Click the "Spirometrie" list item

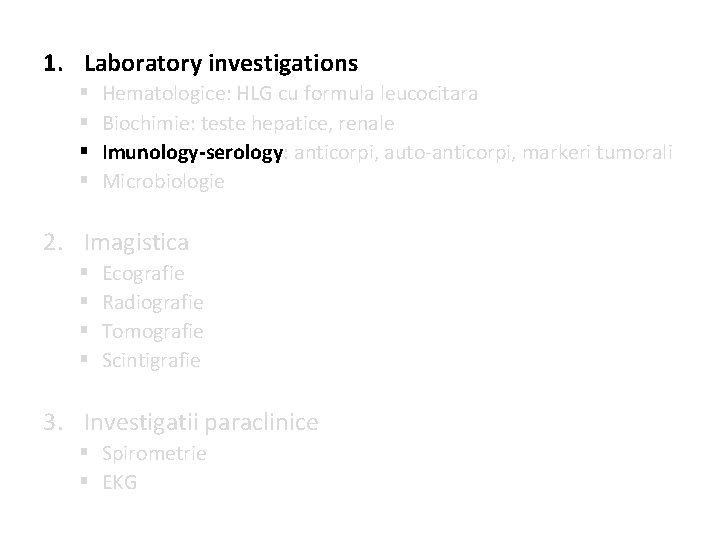point(154,453)
